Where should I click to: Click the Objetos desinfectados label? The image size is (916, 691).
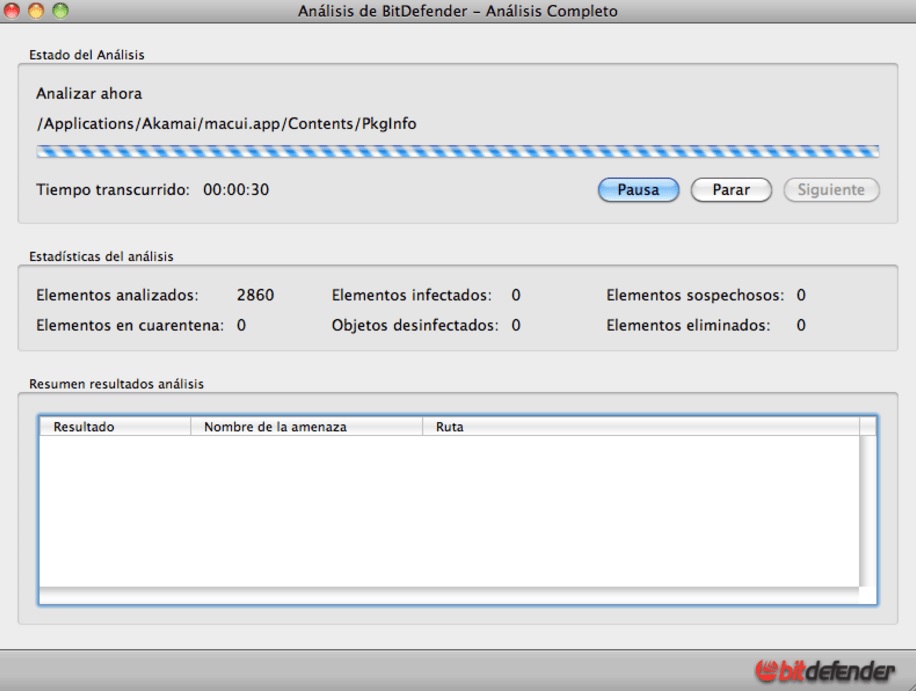415,325
